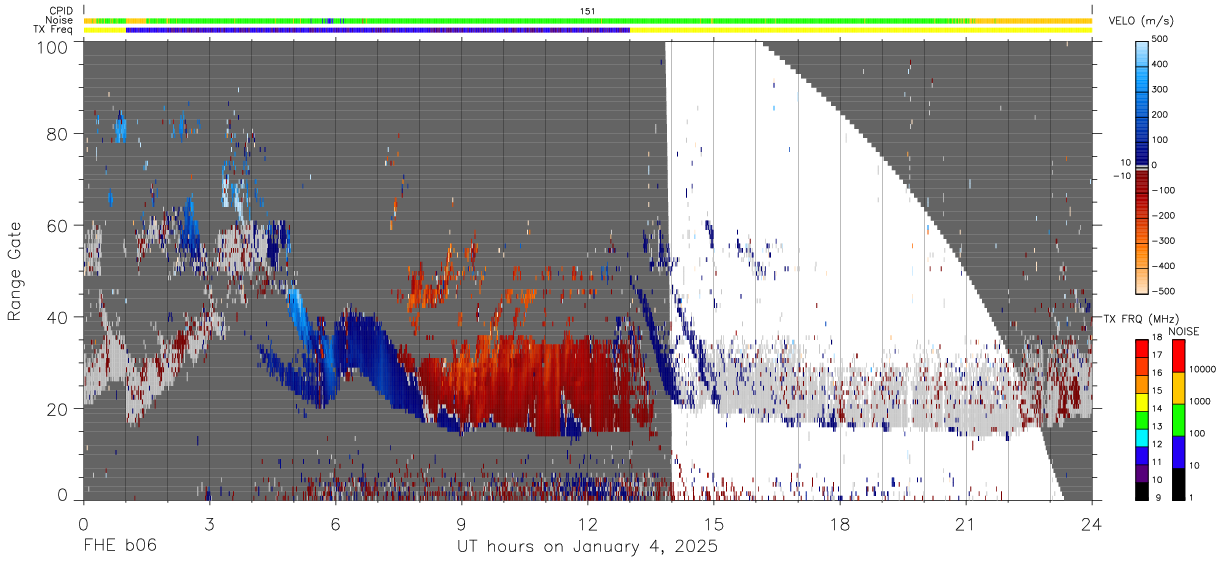The image size is (1228, 567).
Task: Click the 'VELO (m/s)' colorbar title
Action: [x=1143, y=22]
